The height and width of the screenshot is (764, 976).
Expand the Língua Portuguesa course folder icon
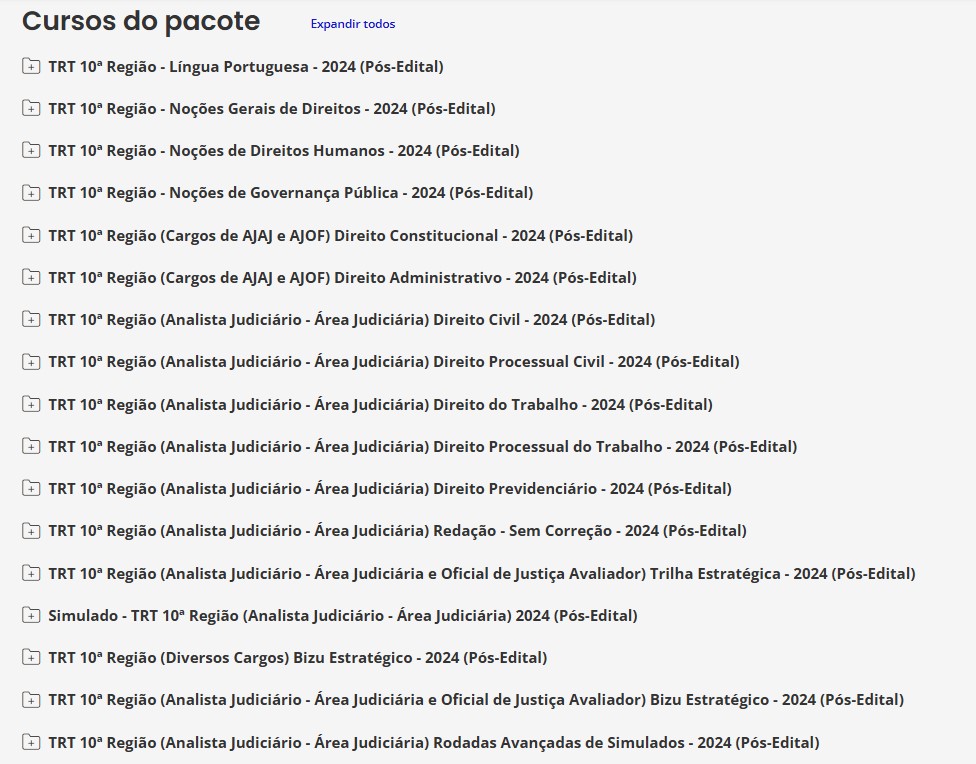tap(30, 65)
